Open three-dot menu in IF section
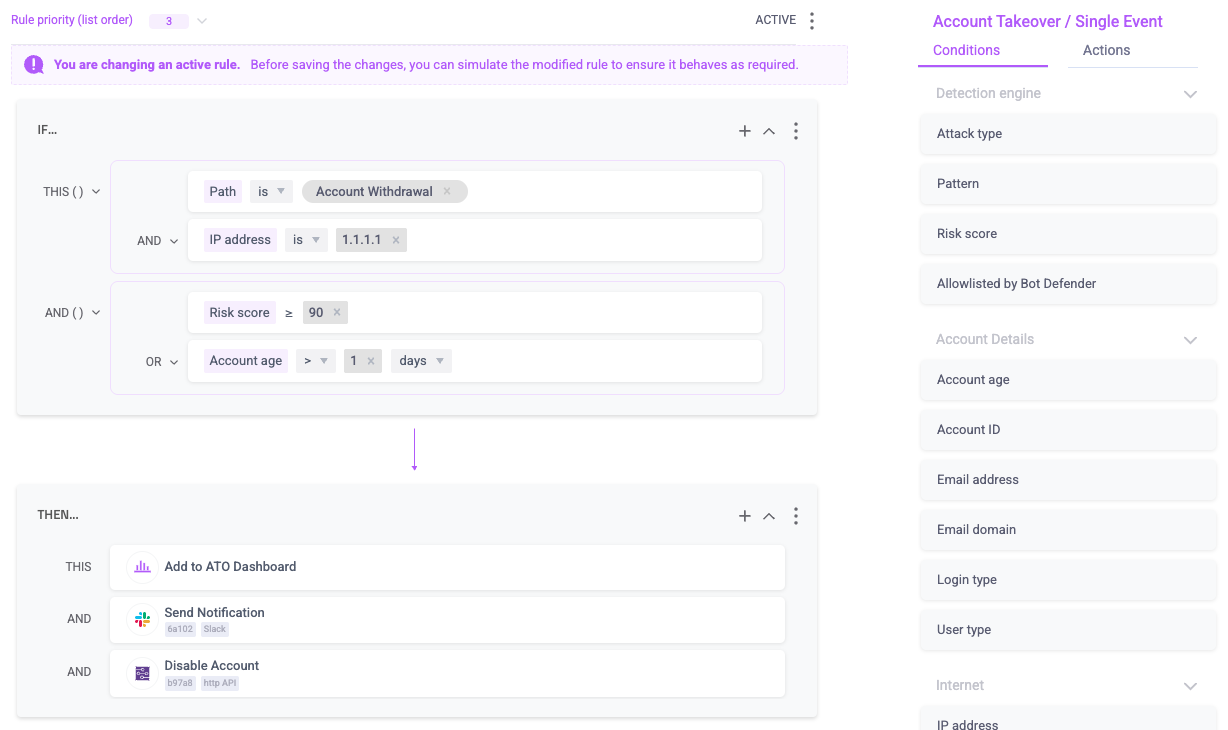This screenshot has height=730, width=1228. [796, 131]
